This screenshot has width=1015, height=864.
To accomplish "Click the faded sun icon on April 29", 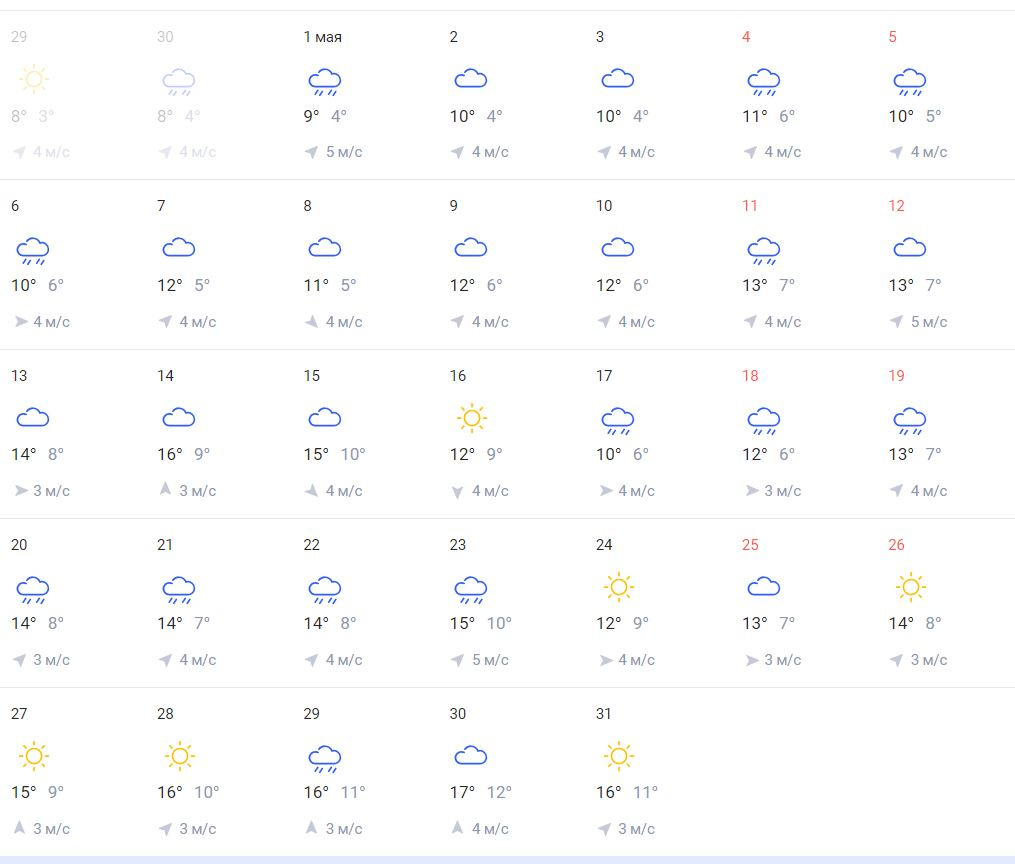I will pyautogui.click(x=33, y=80).
